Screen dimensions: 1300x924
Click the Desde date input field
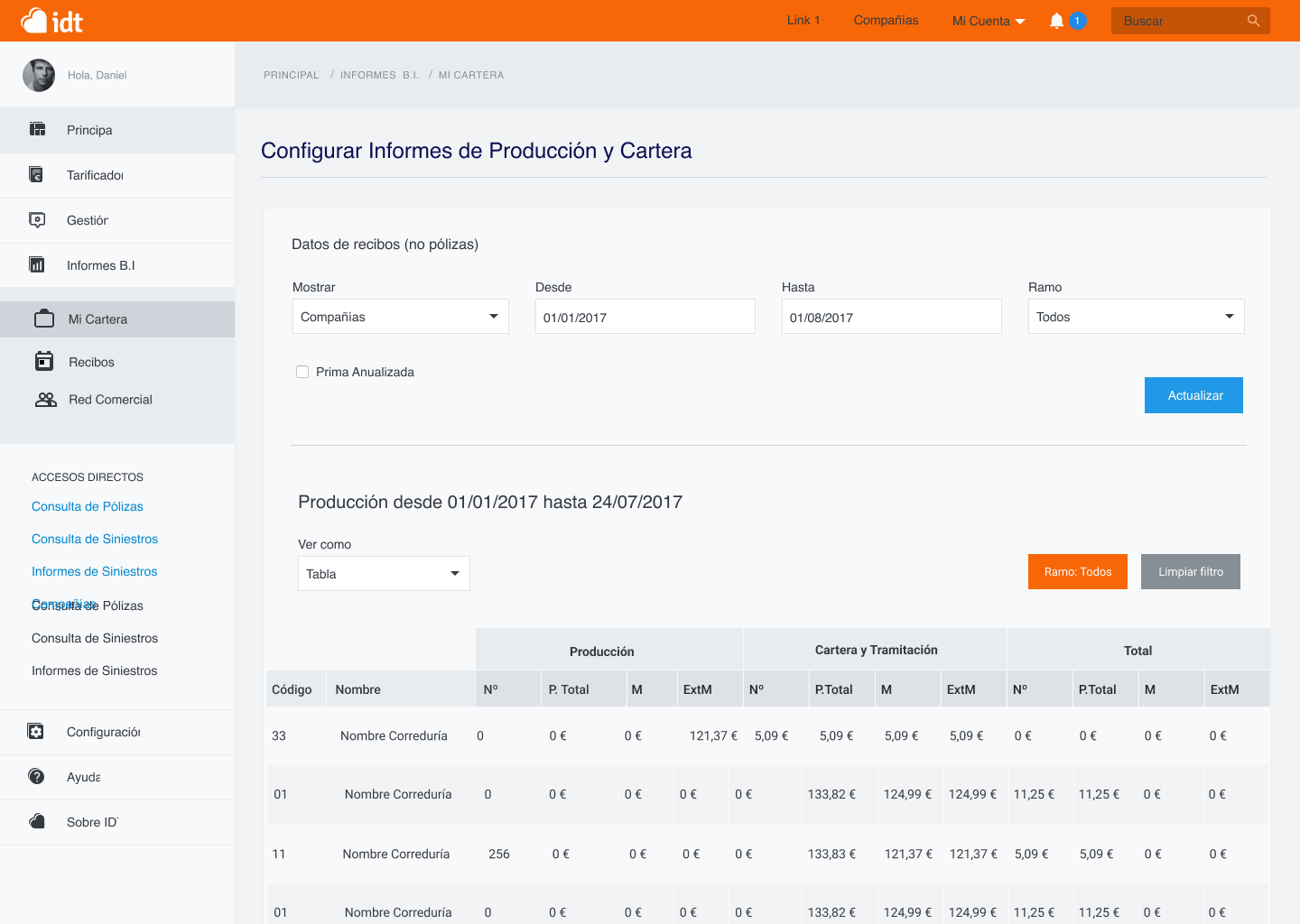tap(645, 317)
